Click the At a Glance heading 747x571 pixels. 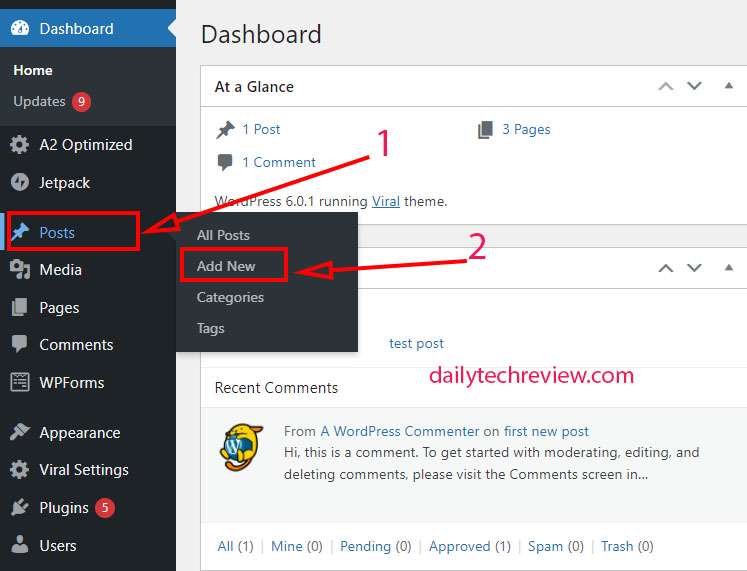[x=254, y=87]
